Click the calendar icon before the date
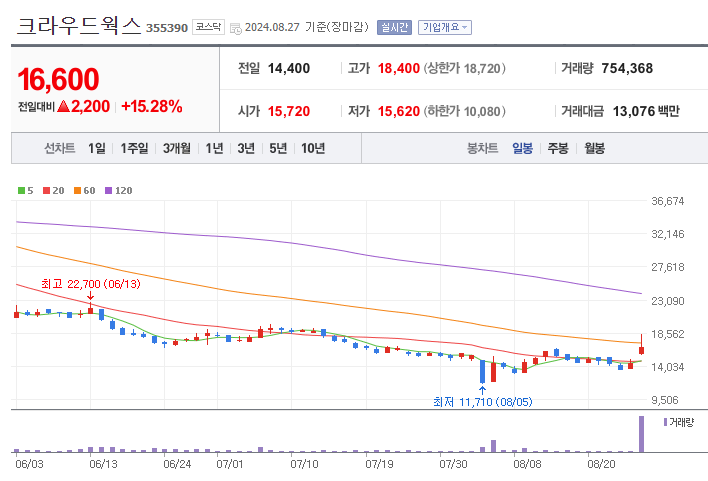The height and width of the screenshot is (481, 708). point(236,28)
